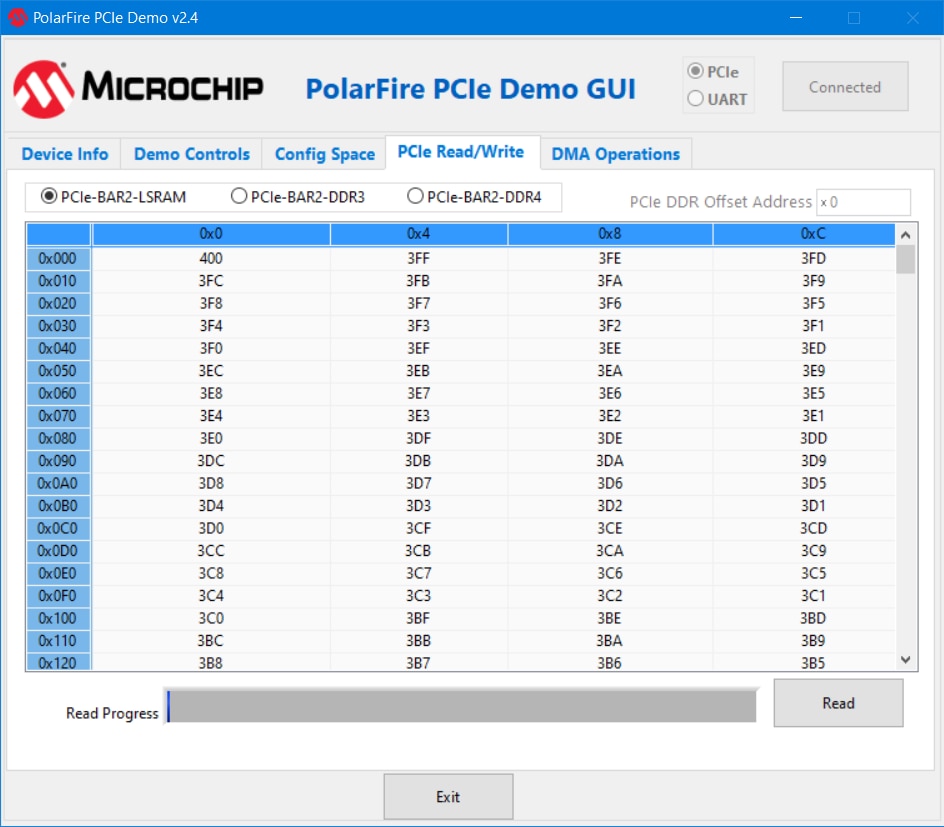
Task: Close the PolarFire PCIe Demo window
Action: point(913,17)
